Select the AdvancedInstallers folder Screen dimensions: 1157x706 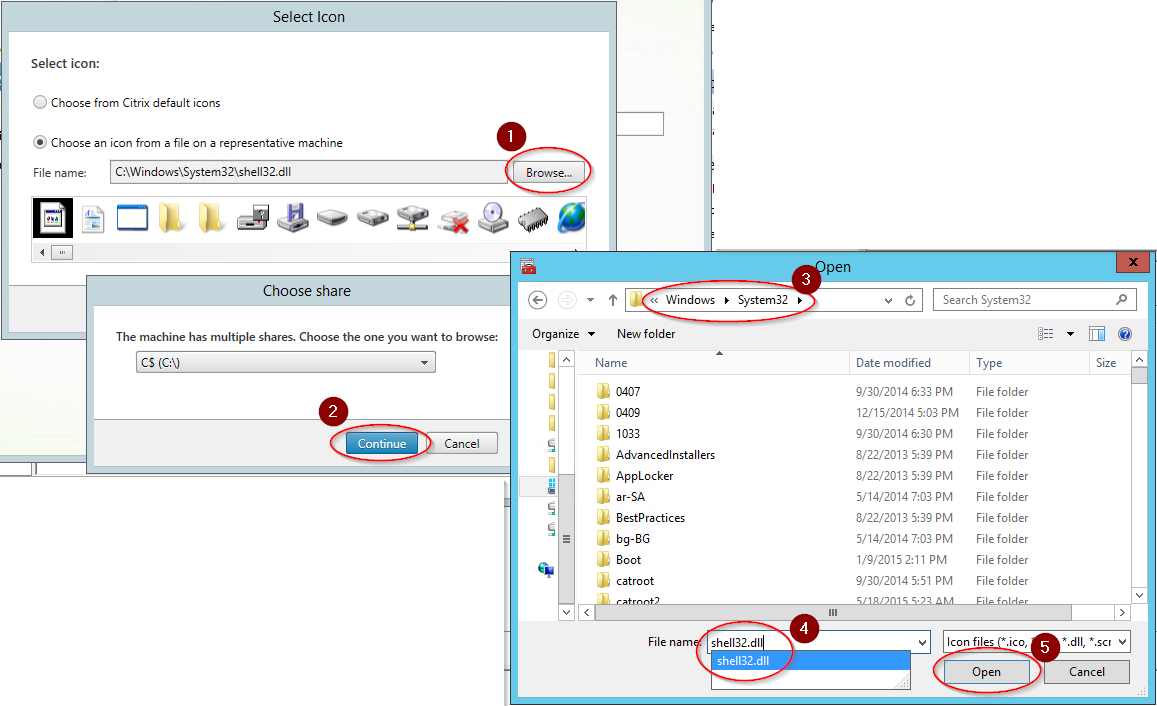point(665,455)
